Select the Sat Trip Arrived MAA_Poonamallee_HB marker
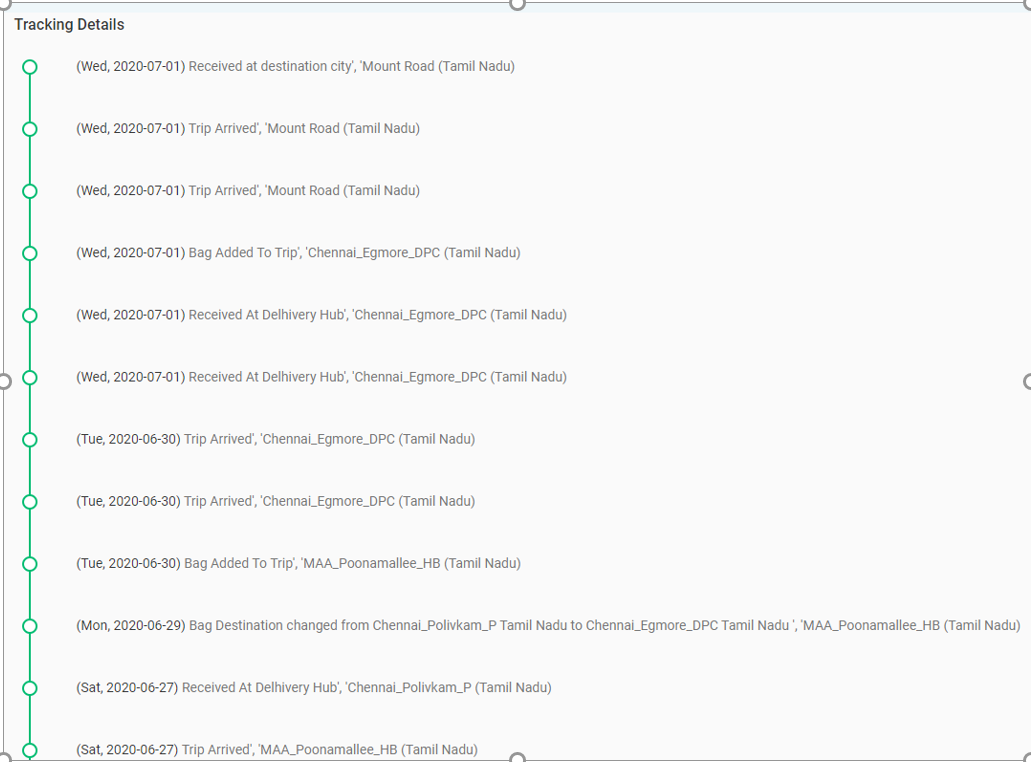Screen dimensions: 1031x762 tap(30, 750)
